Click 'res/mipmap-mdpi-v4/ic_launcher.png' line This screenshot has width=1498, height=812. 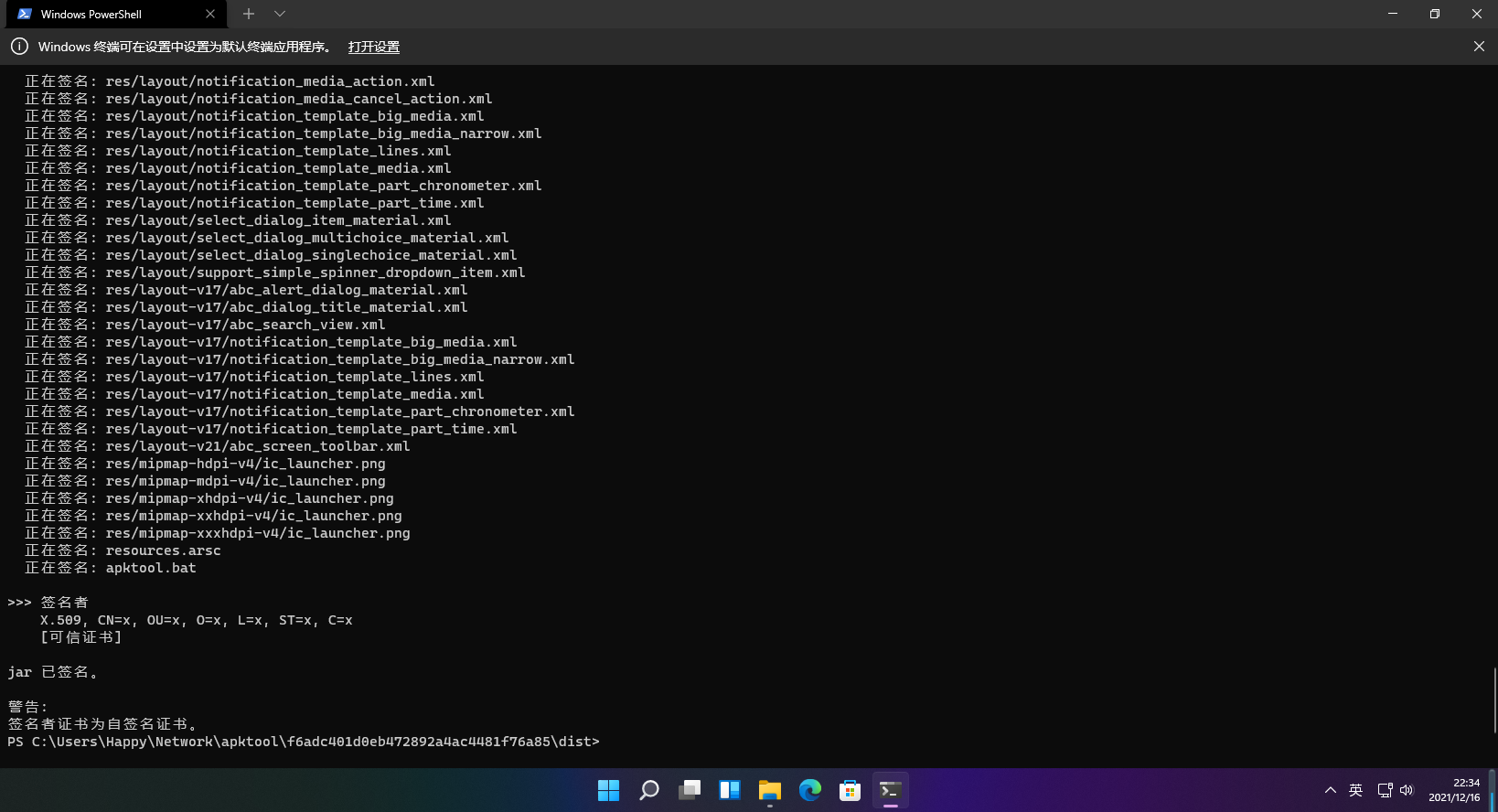pos(206,481)
